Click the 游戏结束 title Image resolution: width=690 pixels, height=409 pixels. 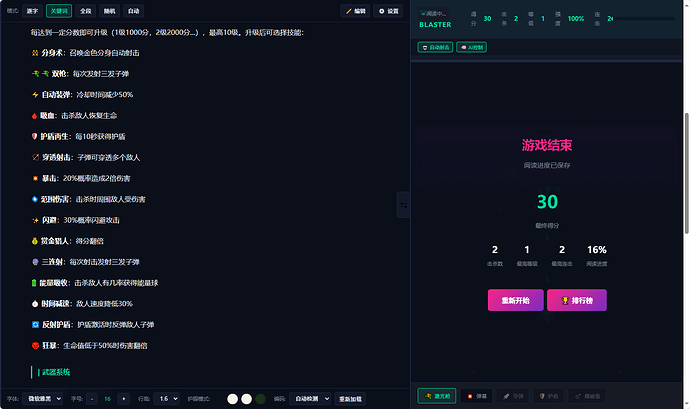(547, 145)
